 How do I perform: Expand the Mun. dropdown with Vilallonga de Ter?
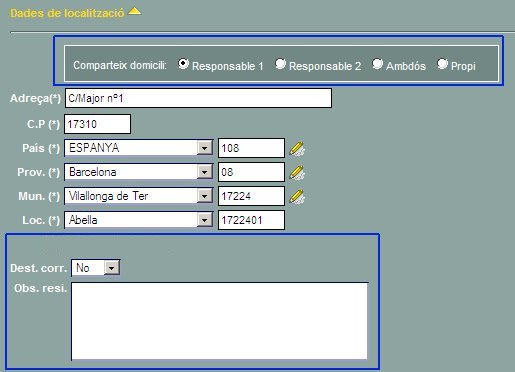[x=139, y=196]
